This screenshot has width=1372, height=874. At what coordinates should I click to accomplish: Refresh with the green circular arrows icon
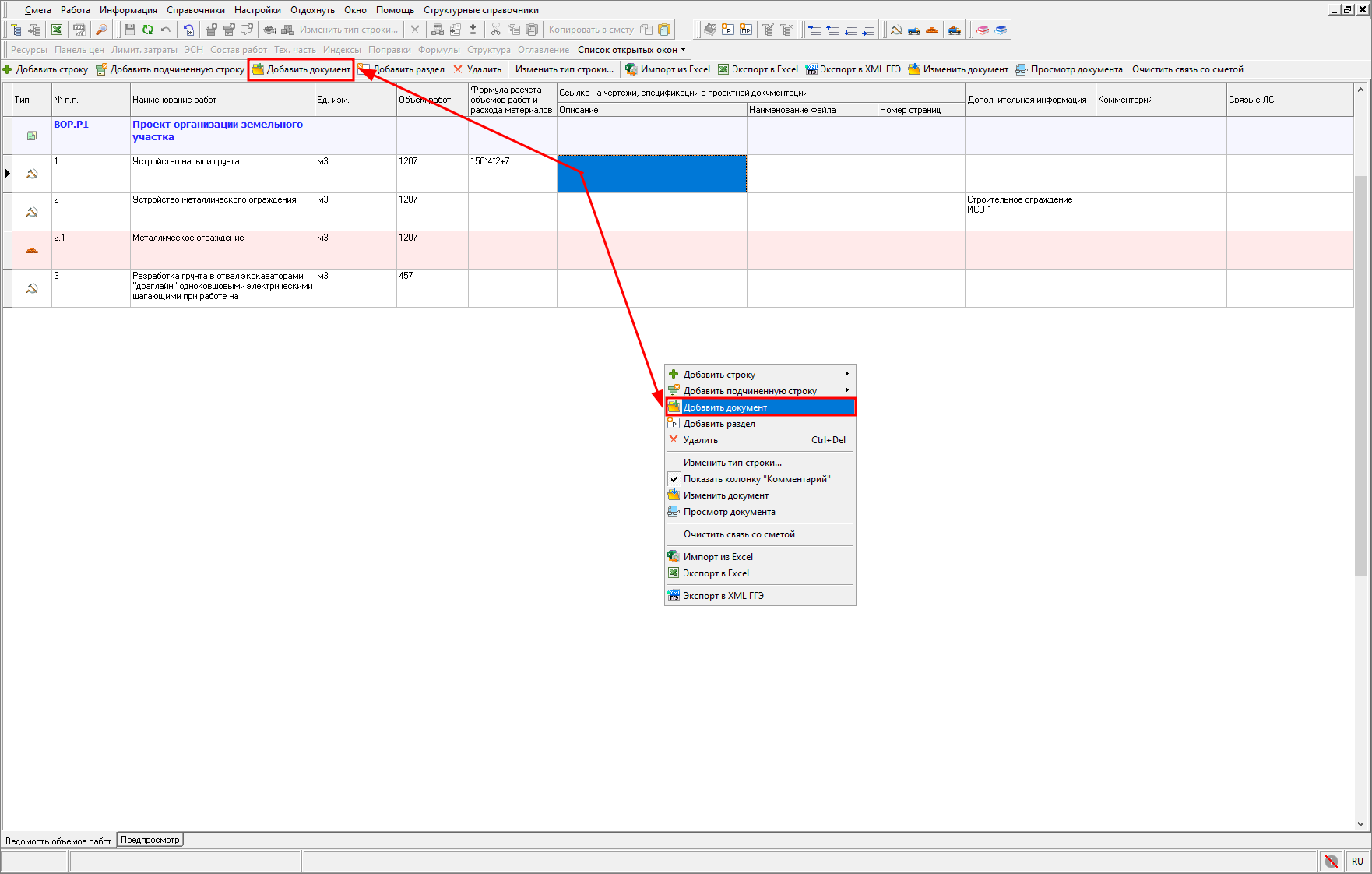pyautogui.click(x=147, y=30)
